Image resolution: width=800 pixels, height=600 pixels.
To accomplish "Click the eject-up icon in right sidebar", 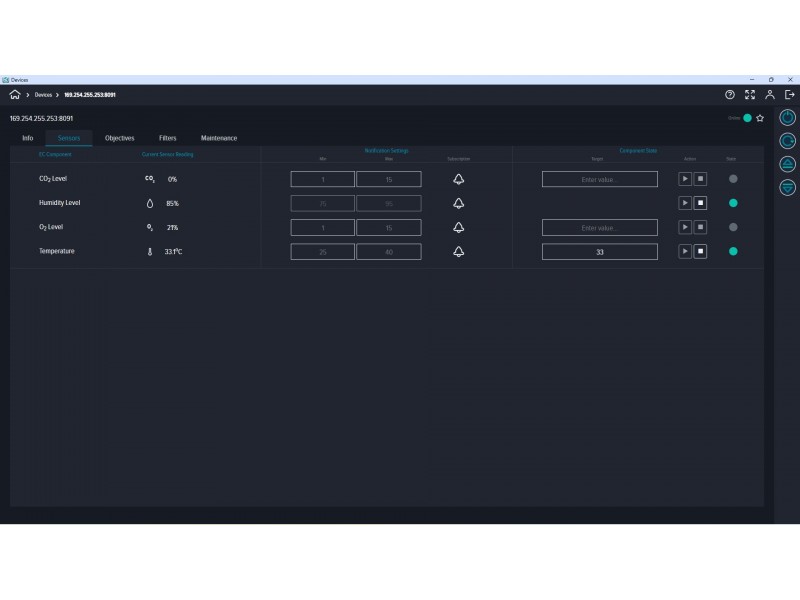I will coord(787,164).
